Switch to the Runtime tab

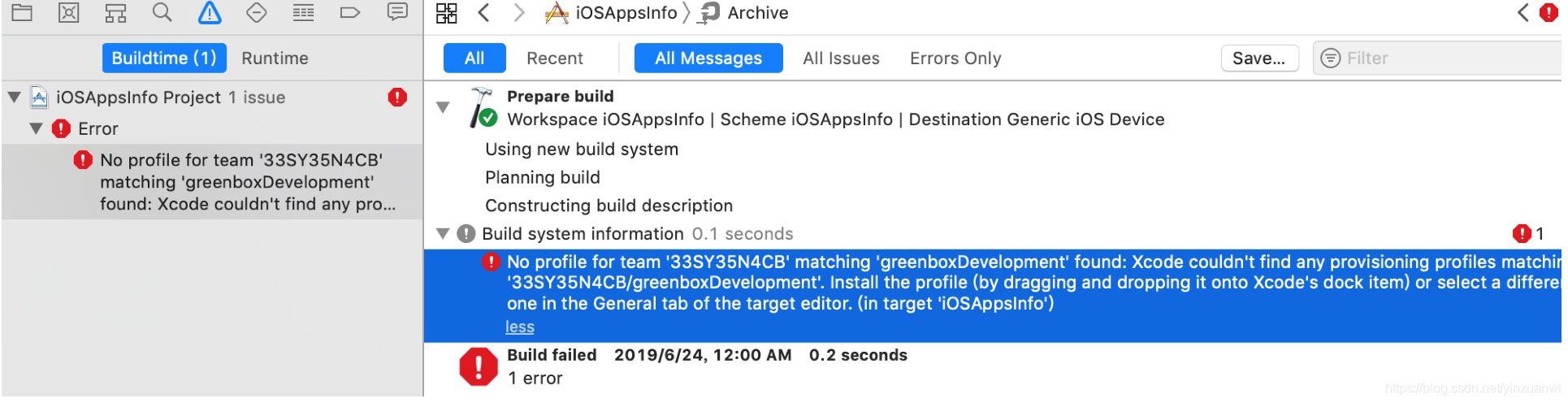[275, 58]
